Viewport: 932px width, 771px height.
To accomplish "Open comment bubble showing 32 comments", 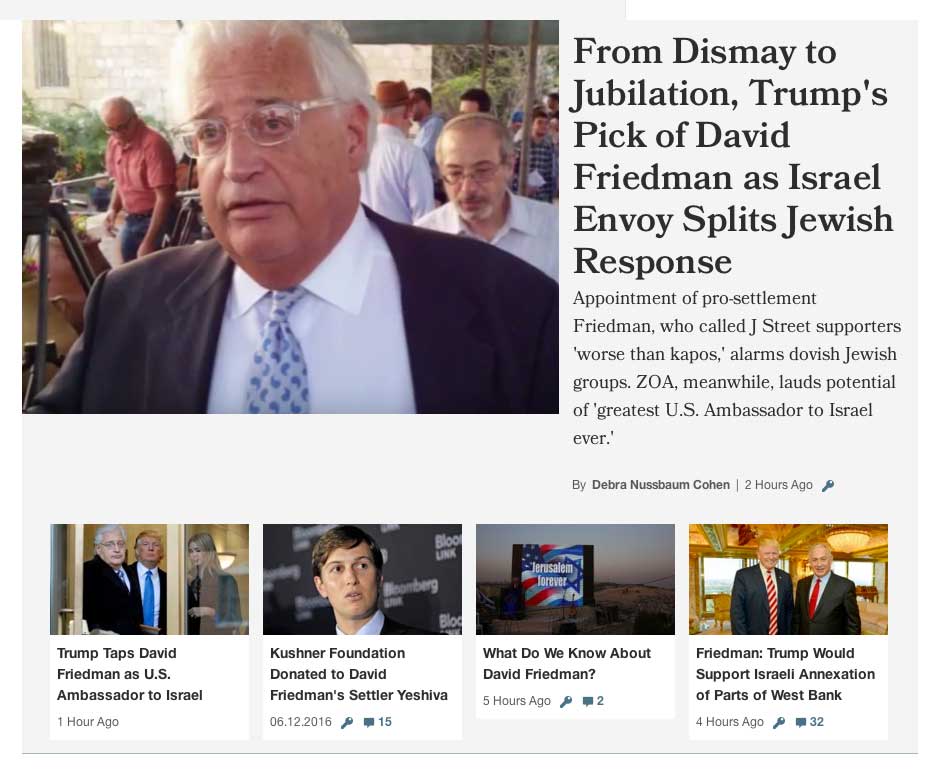I will [x=810, y=722].
